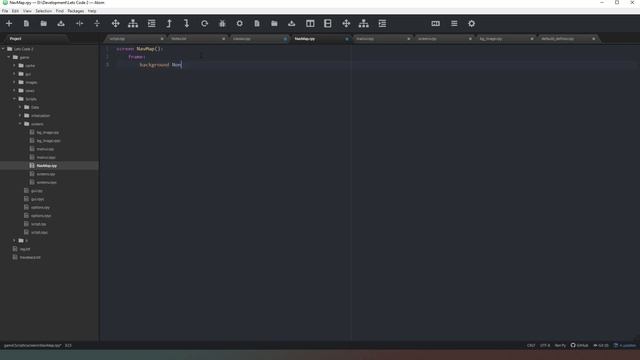Switch to the bg_image.rpy editor tab

click(506, 39)
